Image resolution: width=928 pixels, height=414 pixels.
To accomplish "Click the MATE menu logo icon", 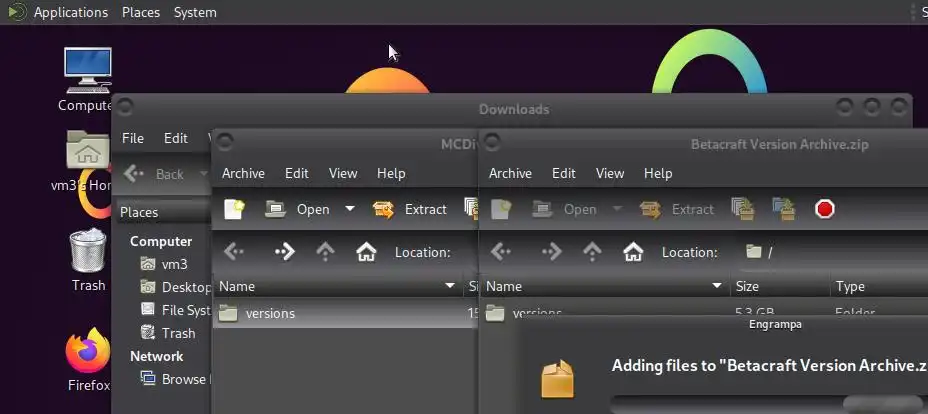I will pyautogui.click(x=17, y=12).
